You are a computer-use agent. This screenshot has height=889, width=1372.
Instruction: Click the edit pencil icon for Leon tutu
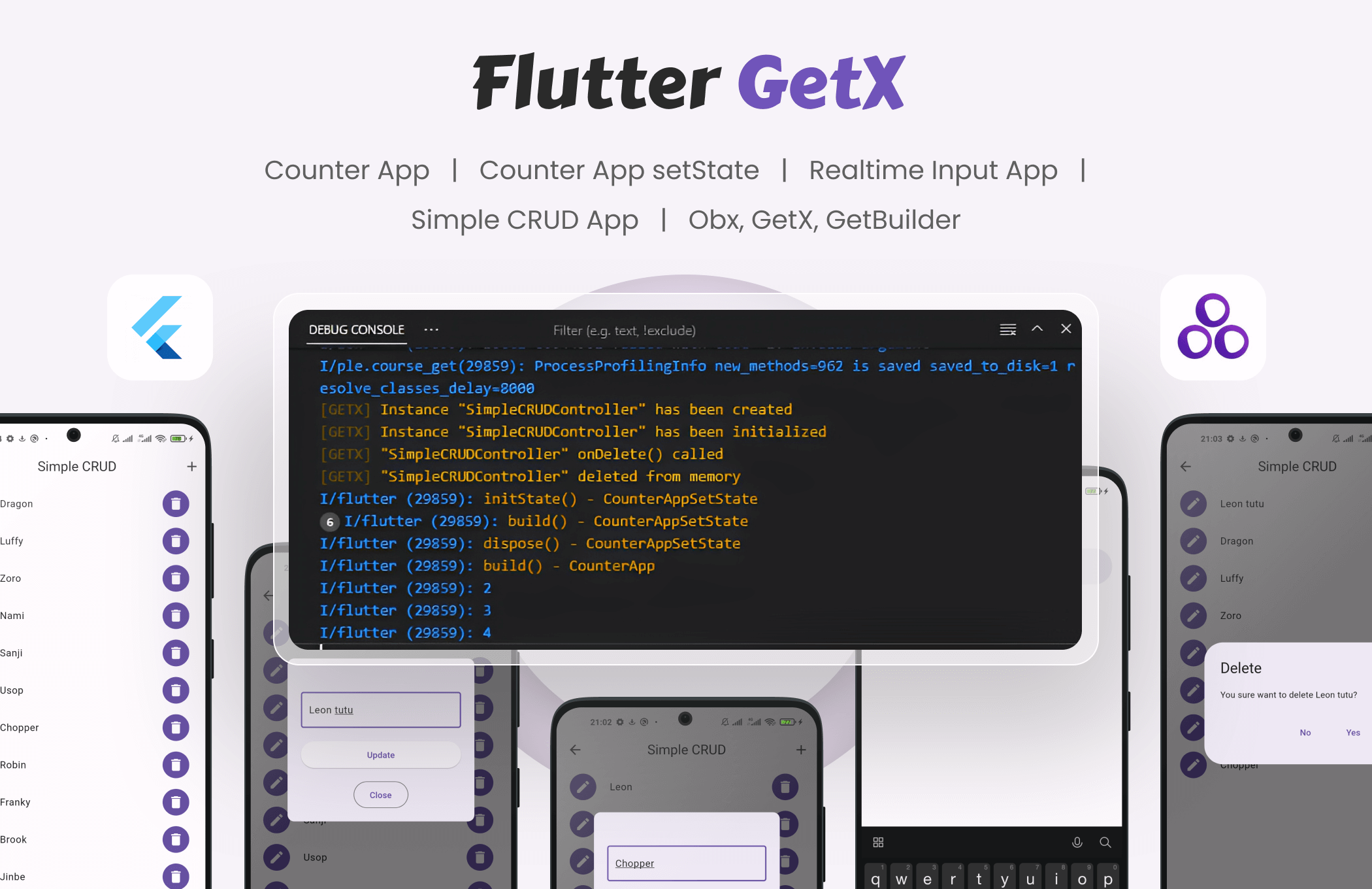coord(1191,503)
